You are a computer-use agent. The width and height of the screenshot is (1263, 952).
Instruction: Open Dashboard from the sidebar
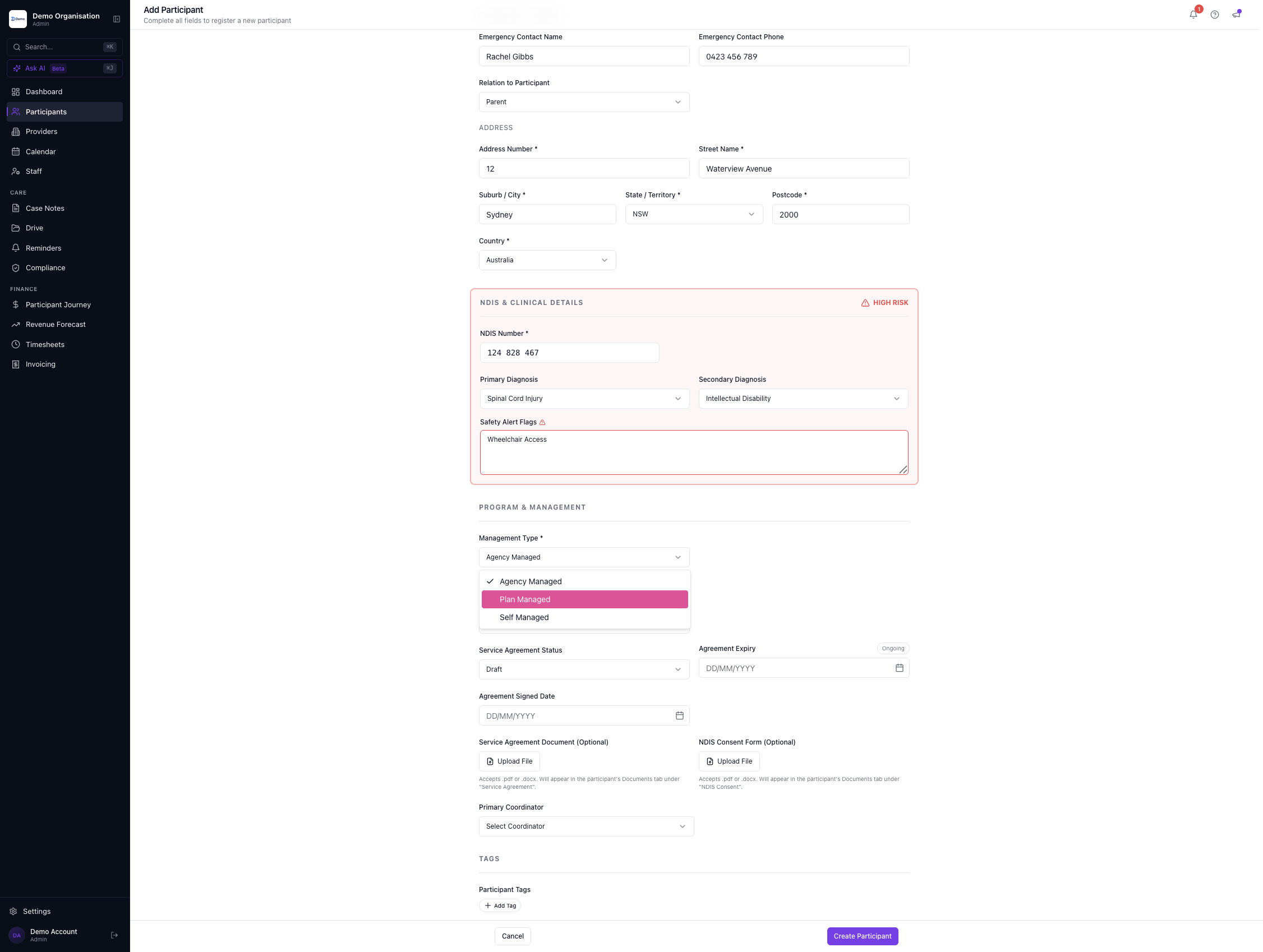pyautogui.click(x=64, y=92)
